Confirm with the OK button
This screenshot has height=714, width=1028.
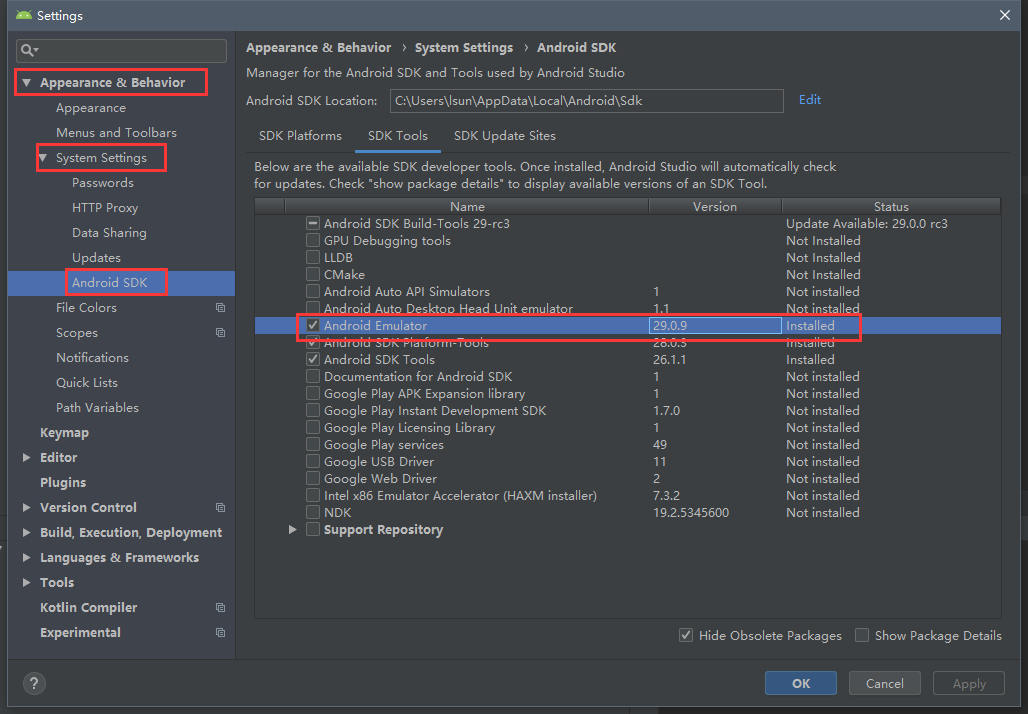[801, 683]
